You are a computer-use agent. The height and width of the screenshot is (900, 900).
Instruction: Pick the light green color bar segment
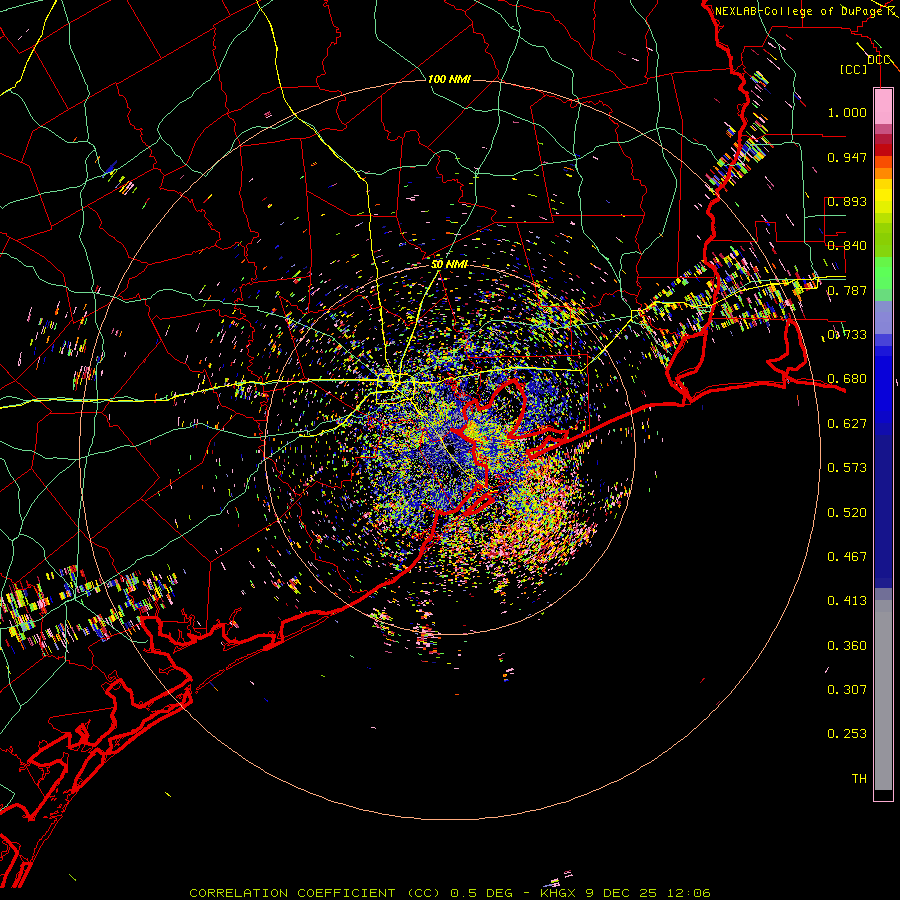883,273
